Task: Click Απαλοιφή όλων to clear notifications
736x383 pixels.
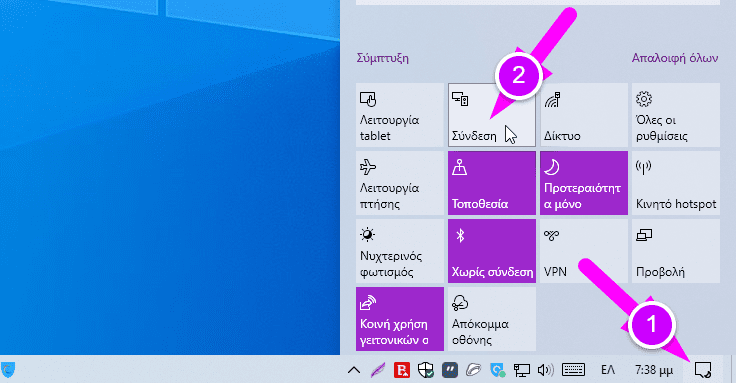Action: pos(675,58)
